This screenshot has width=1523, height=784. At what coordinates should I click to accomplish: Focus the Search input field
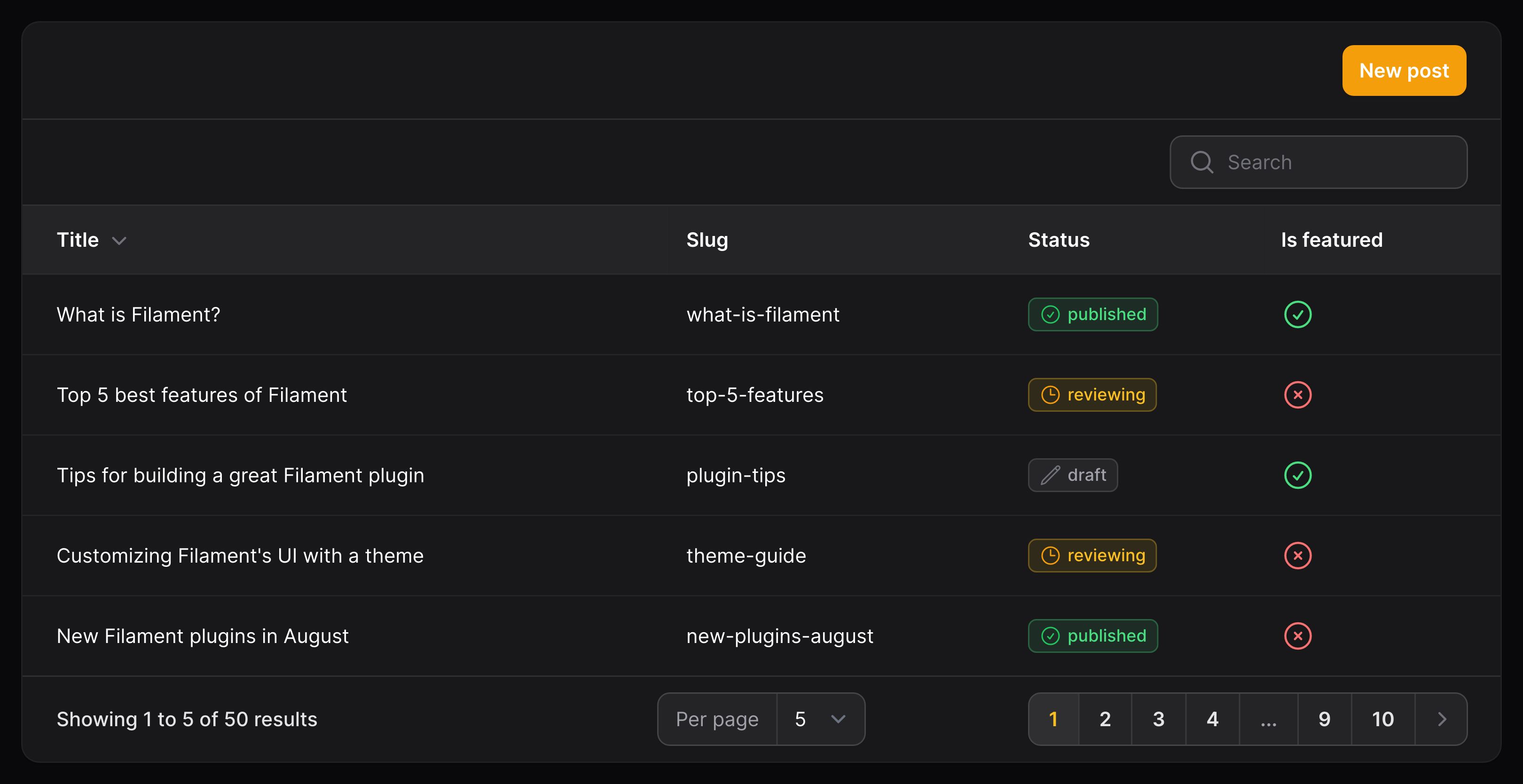[x=1318, y=162]
